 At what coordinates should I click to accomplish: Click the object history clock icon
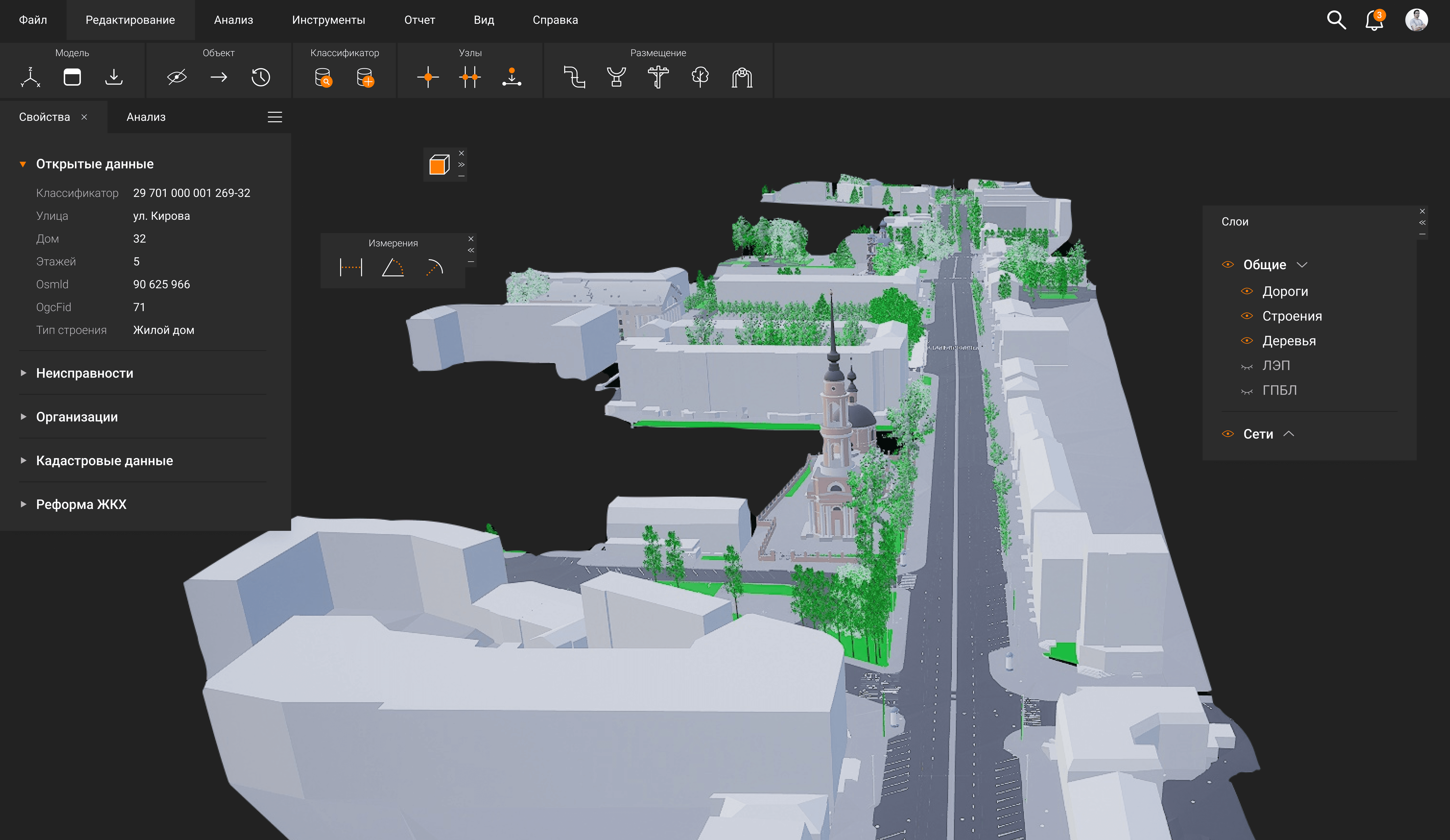coord(261,77)
